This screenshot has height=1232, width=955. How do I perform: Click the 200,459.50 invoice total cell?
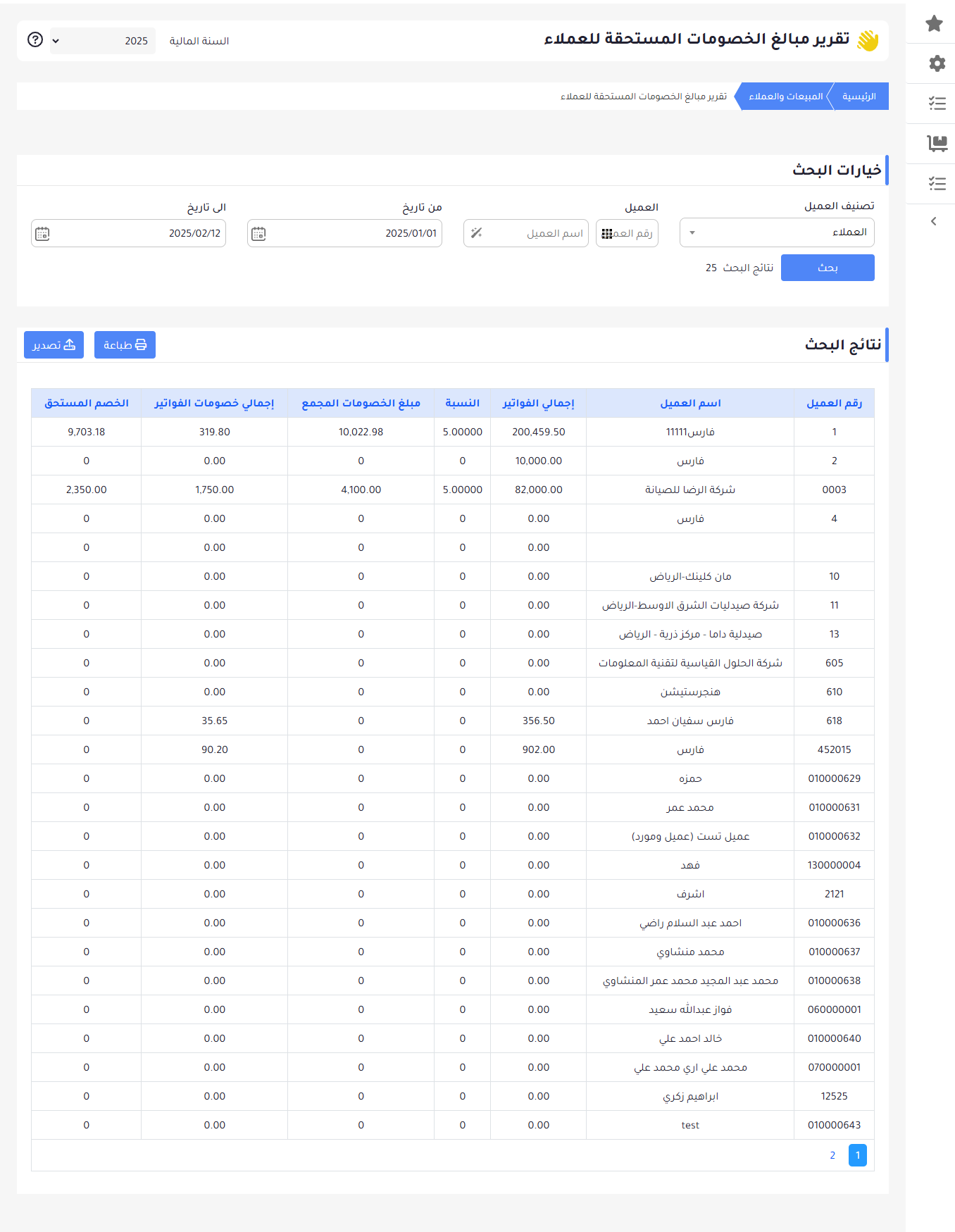(538, 432)
